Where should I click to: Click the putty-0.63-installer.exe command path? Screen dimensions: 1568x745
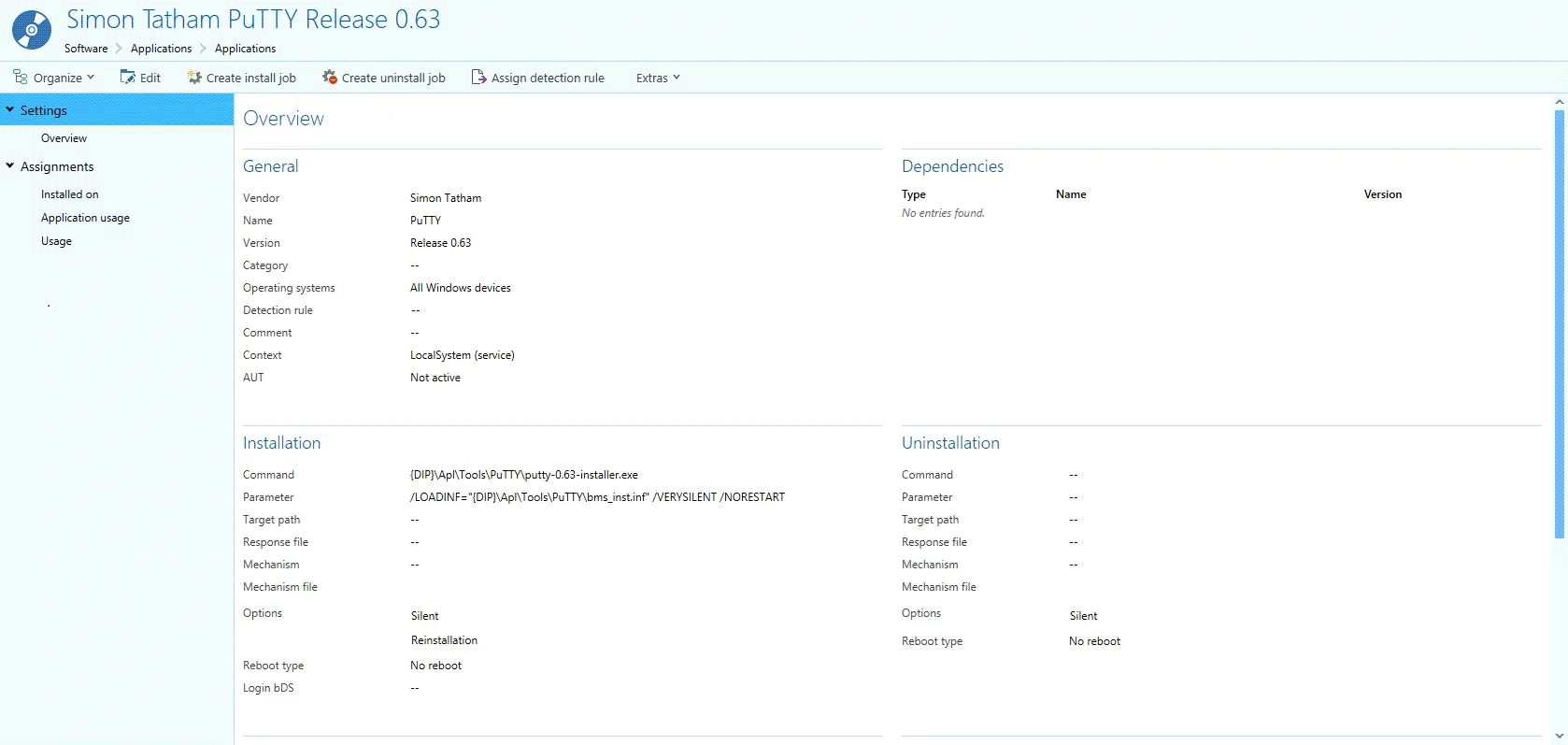tap(524, 475)
